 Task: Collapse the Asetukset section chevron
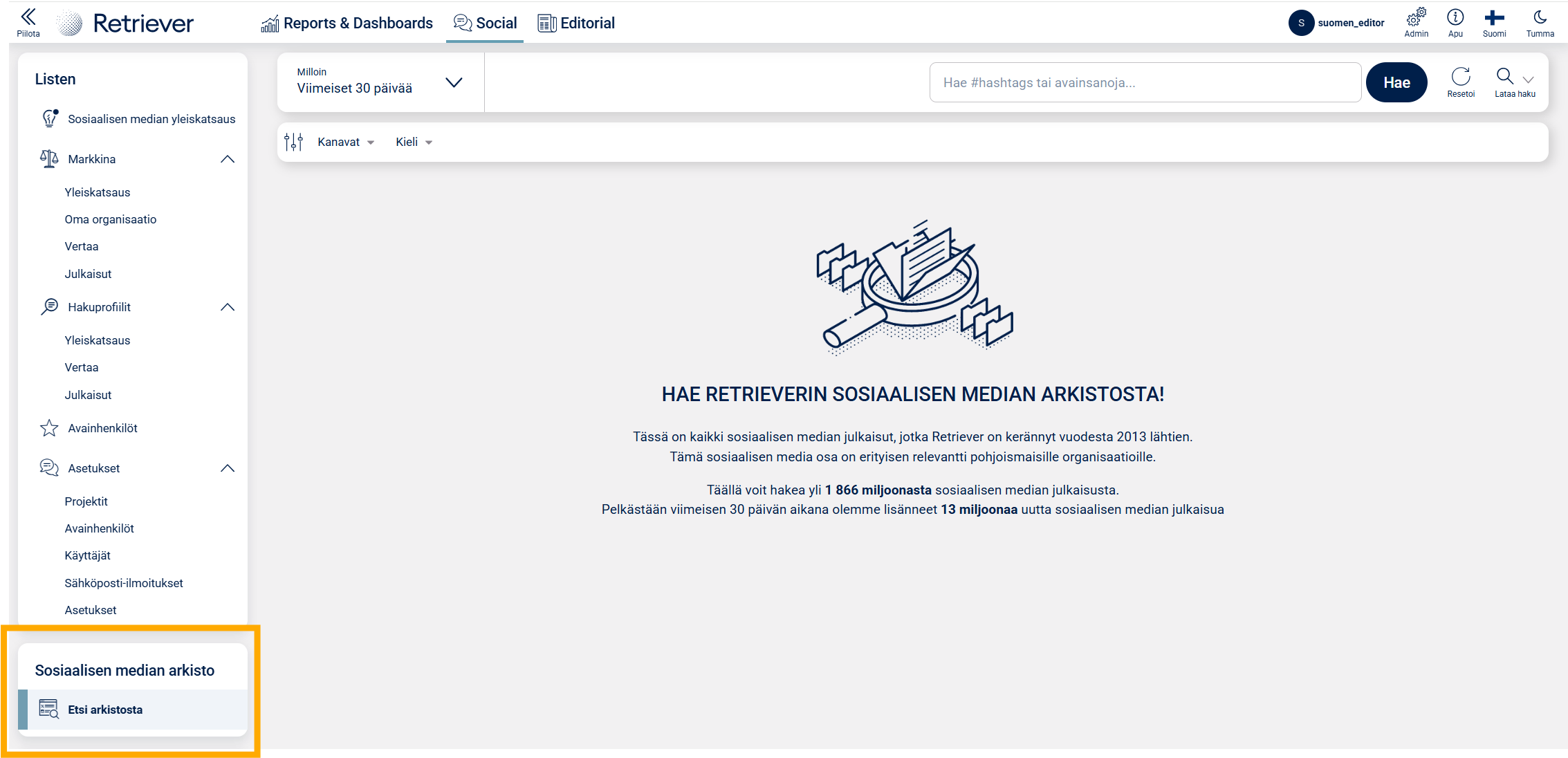click(228, 468)
